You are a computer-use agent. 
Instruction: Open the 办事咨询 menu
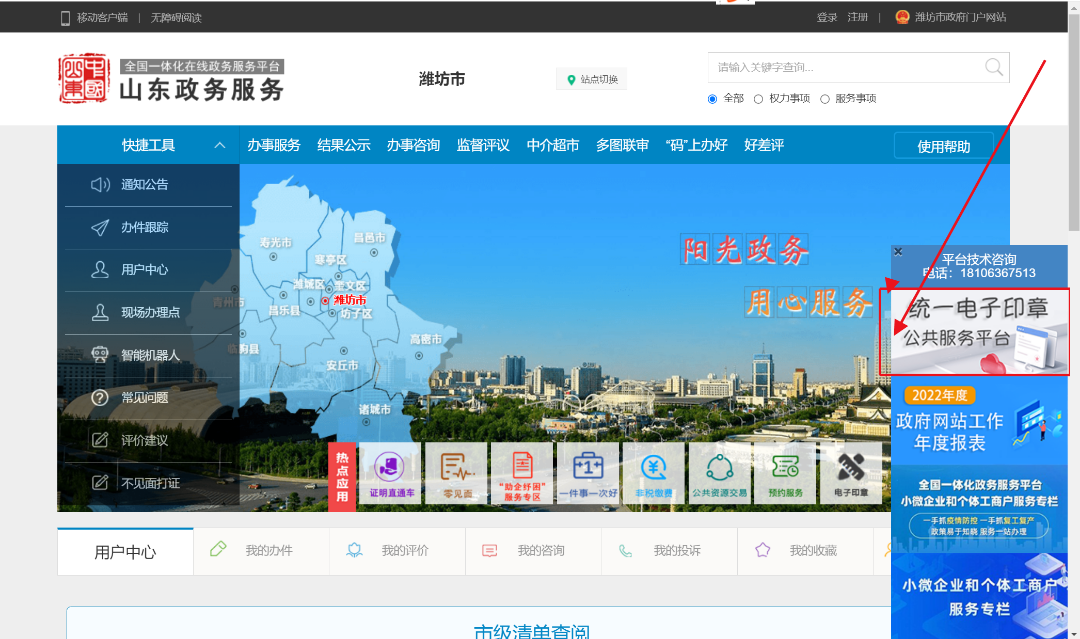pyautogui.click(x=413, y=145)
